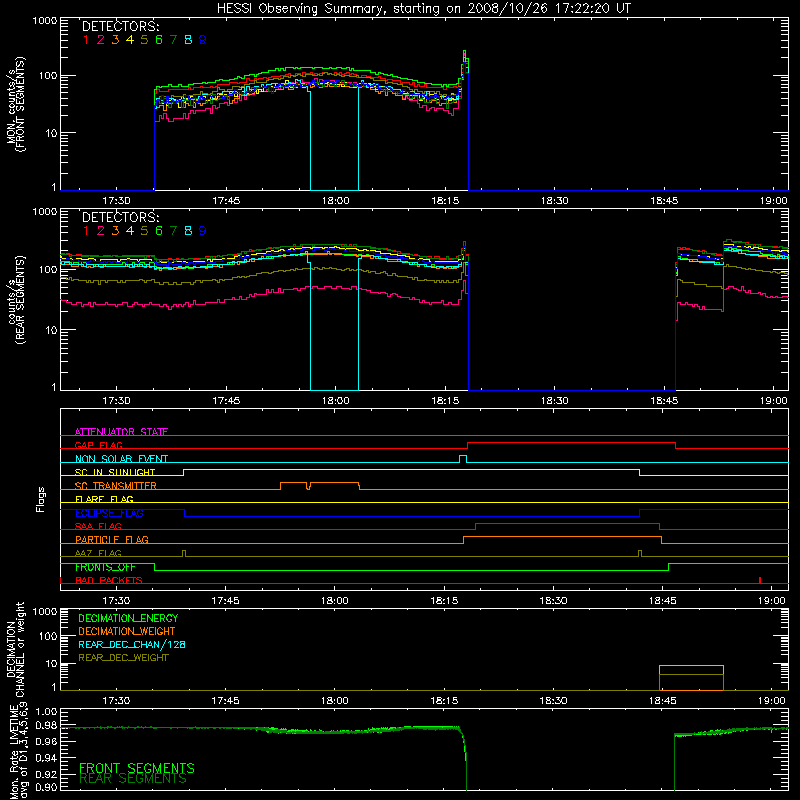Click the FLARE_FLAG label
The width and height of the screenshot is (800, 800).
[x=104, y=499]
